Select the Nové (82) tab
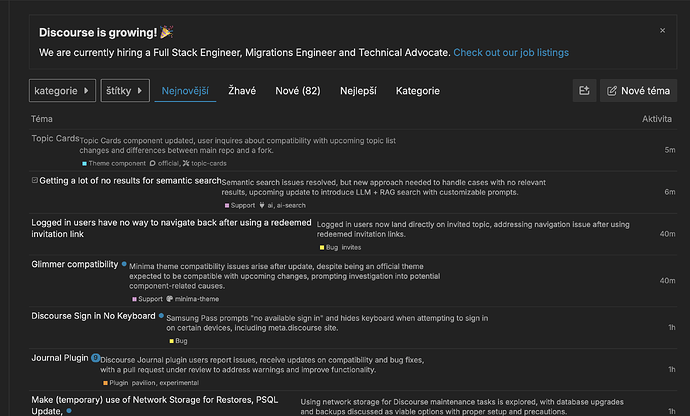690x416 pixels. pos(298,91)
